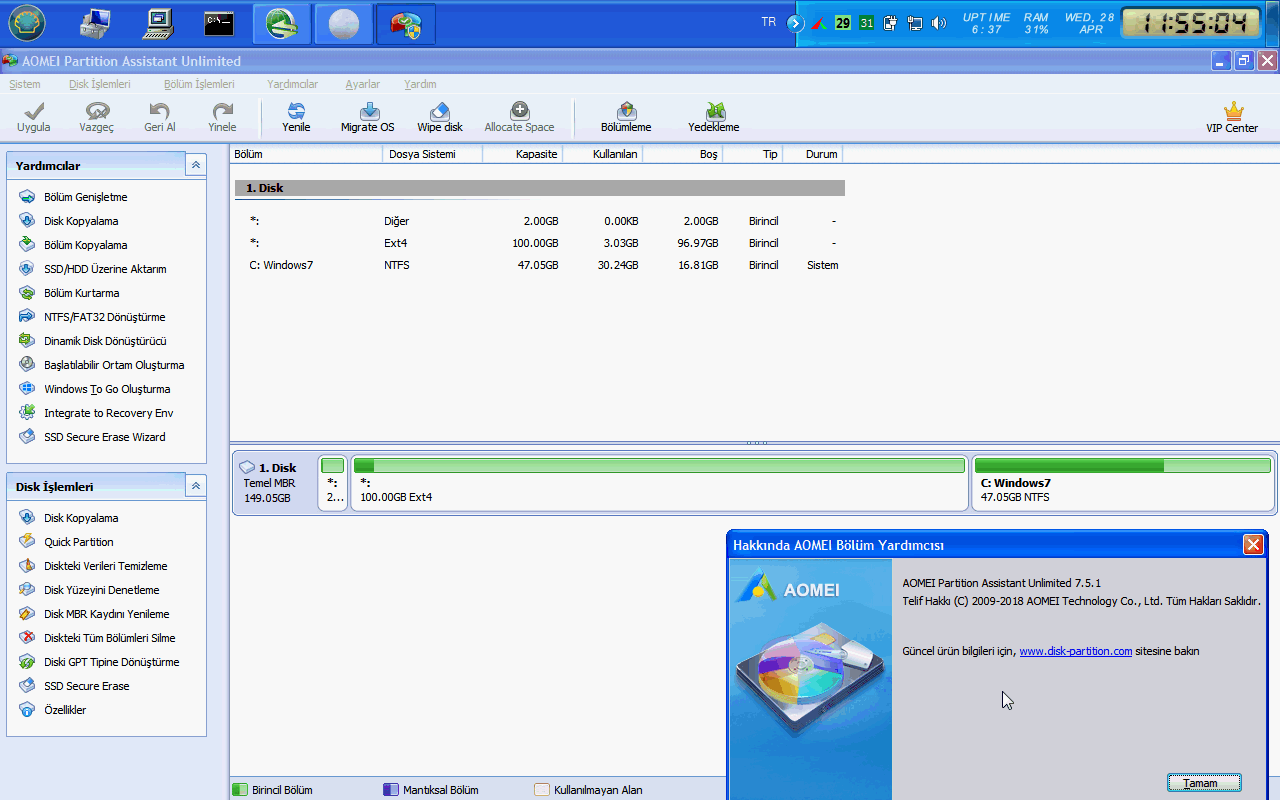Viewport: 1280px width, 800px height.
Task: Collapse the Disk İşlemleri side panel
Action: pos(196,486)
